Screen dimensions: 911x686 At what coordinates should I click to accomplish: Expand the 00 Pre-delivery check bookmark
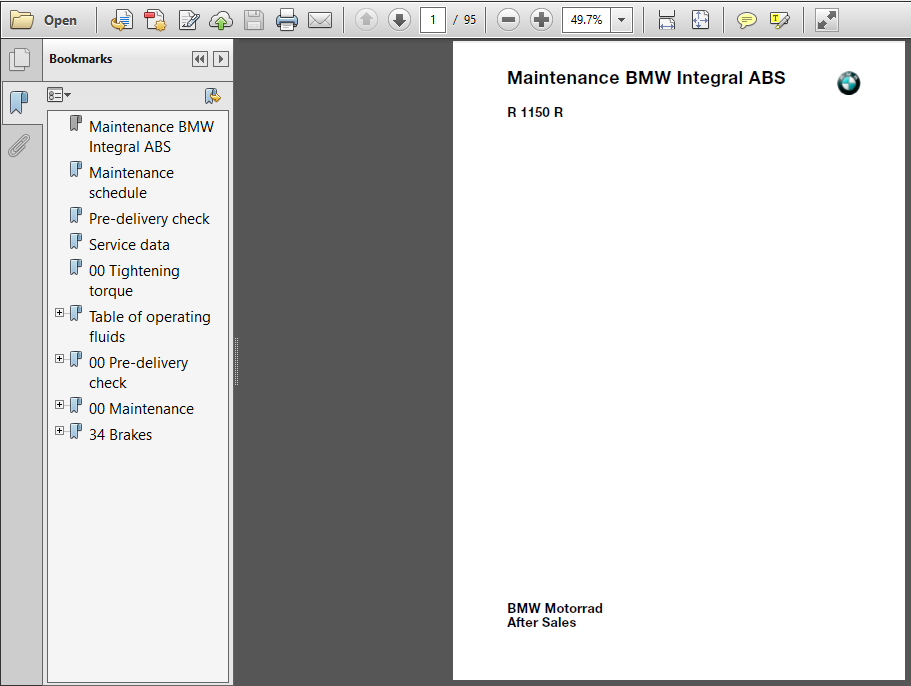click(x=59, y=358)
